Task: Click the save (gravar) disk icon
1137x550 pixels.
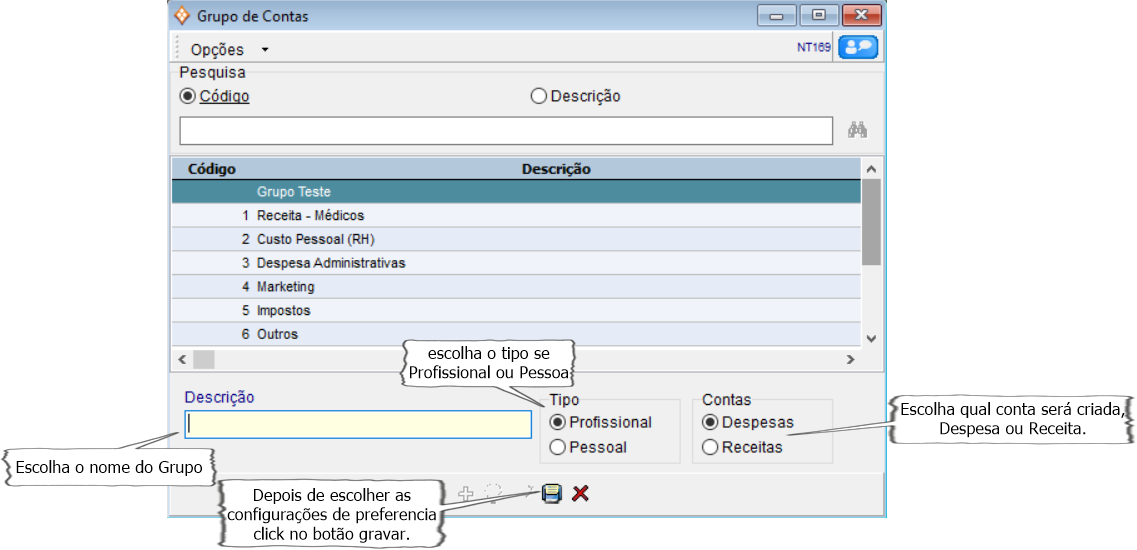Action: pyautogui.click(x=551, y=493)
